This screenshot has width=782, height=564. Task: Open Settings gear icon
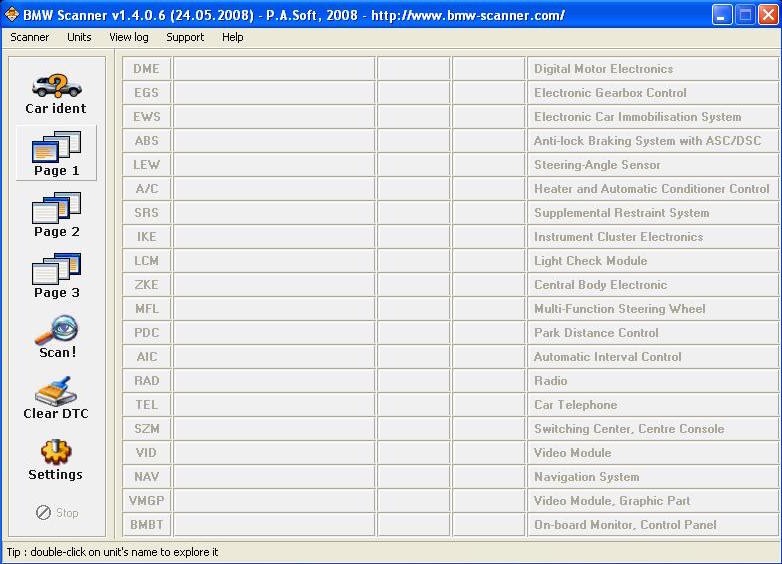[x=56, y=452]
